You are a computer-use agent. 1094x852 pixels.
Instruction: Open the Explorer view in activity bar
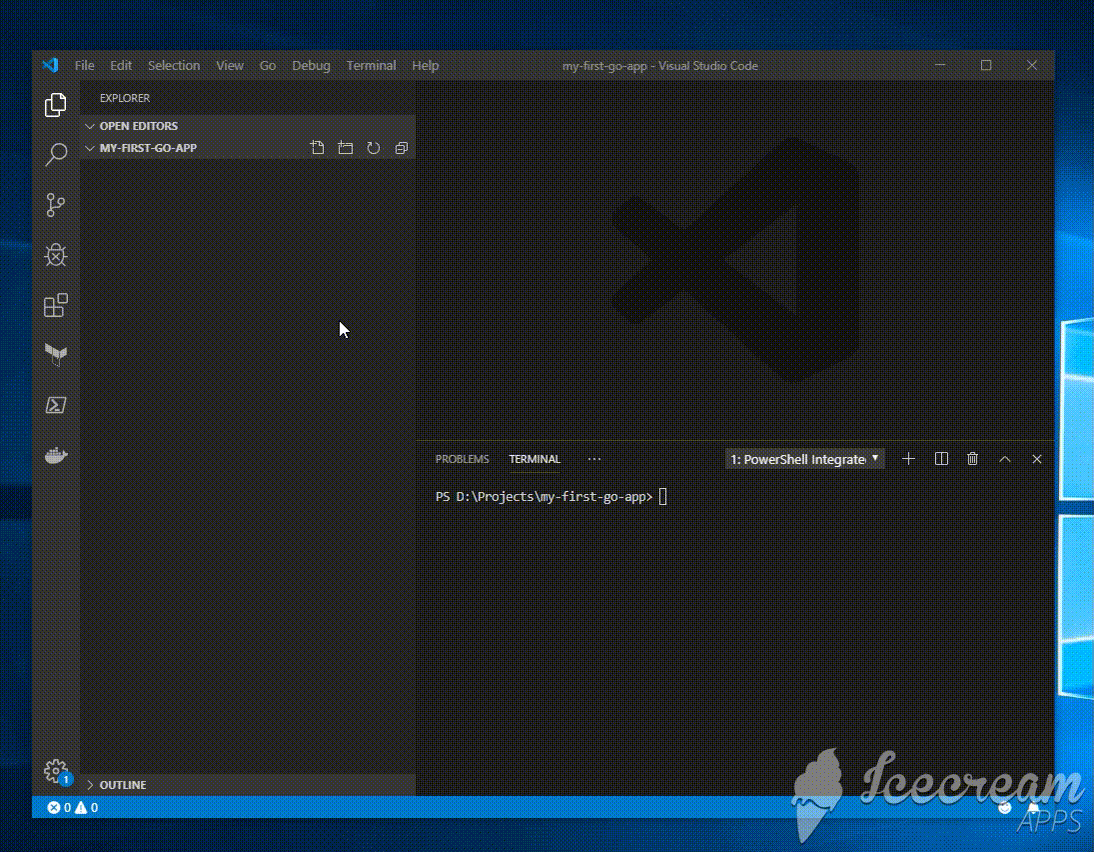tap(55, 105)
